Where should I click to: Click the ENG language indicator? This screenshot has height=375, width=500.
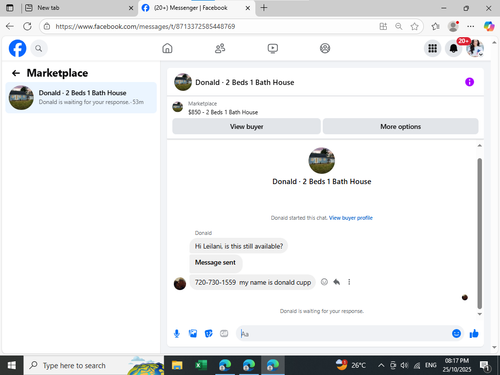click(431, 366)
